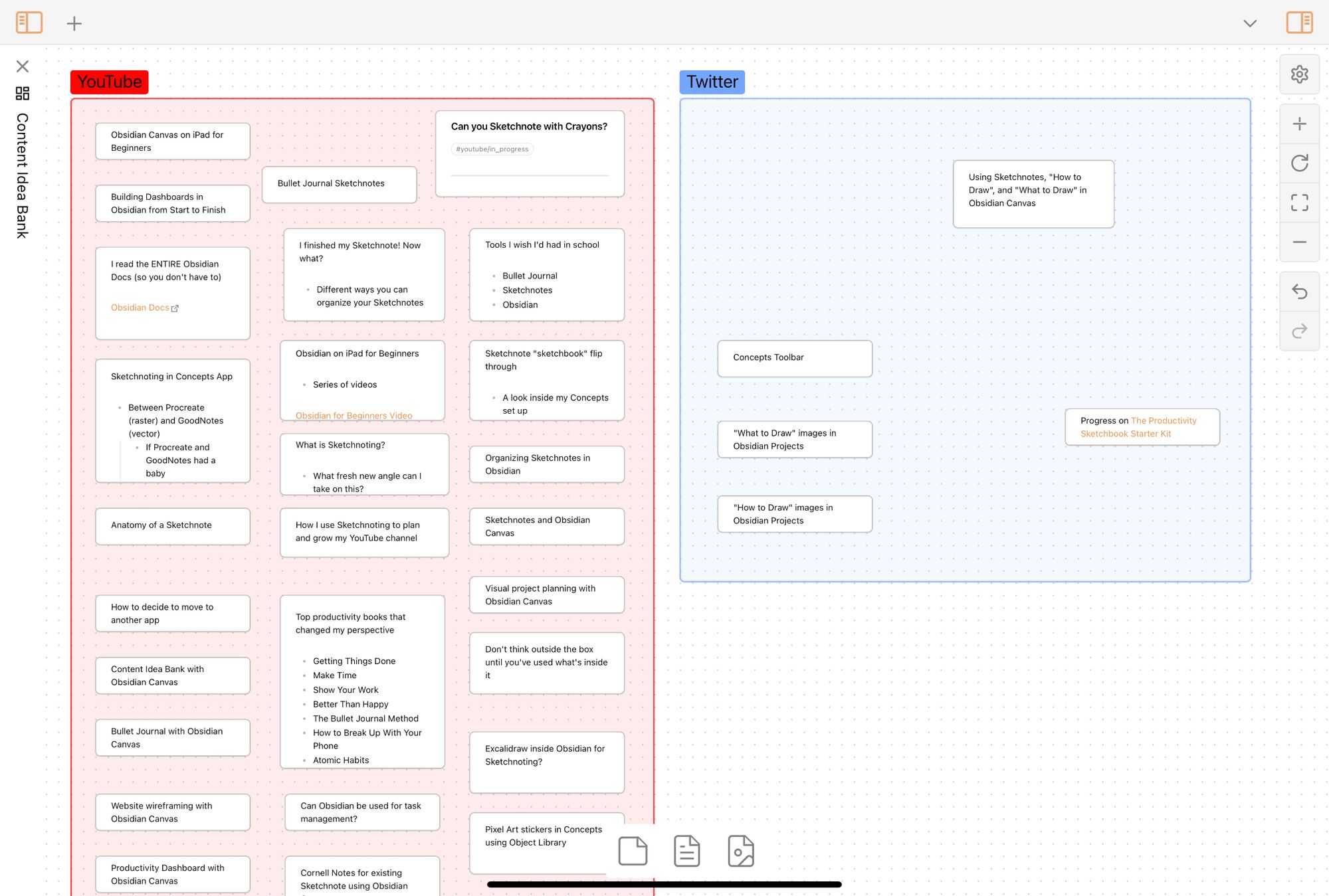The height and width of the screenshot is (896, 1329).
Task: Click the Atomic Habits list item
Action: (x=340, y=760)
